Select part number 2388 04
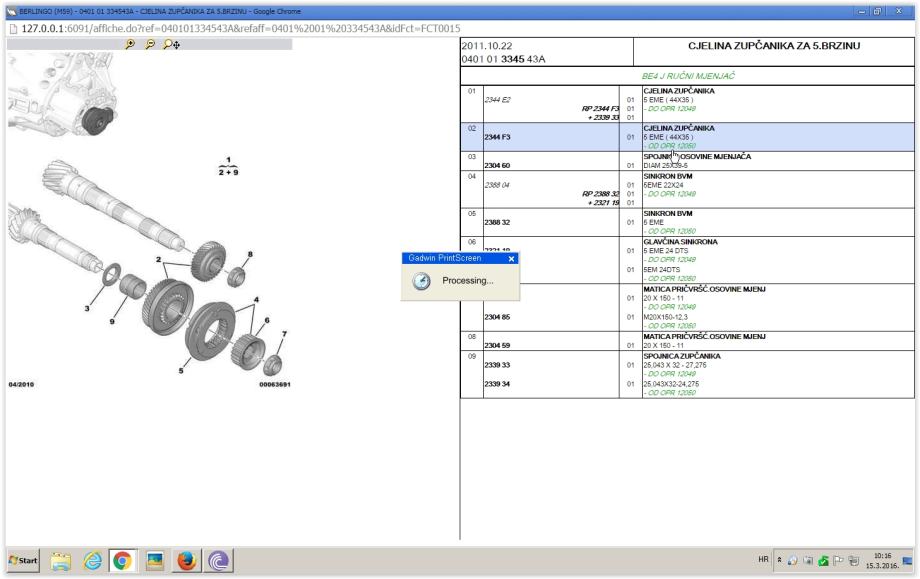 tap(497, 185)
